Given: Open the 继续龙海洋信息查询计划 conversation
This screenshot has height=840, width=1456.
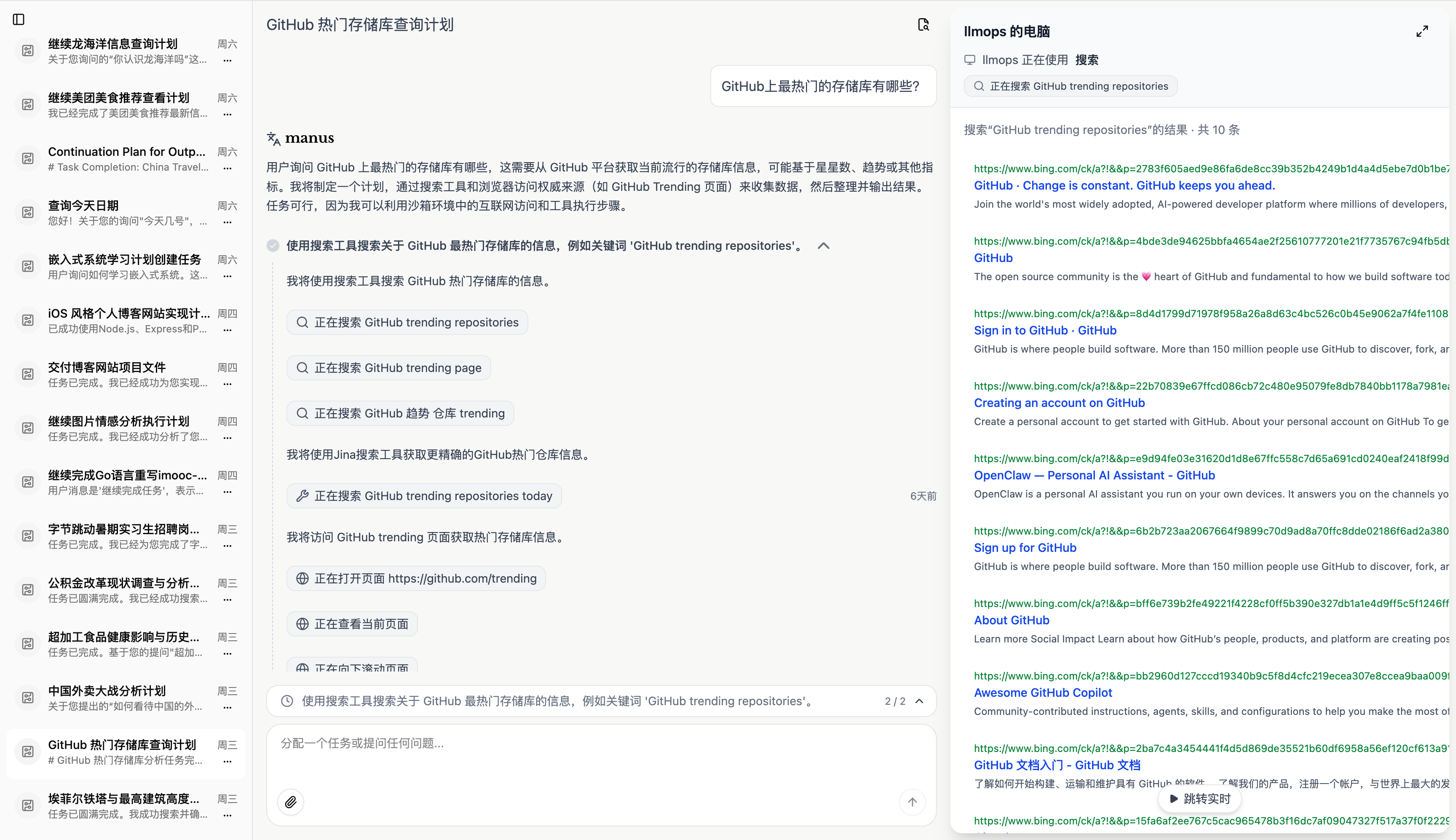Looking at the screenshot, I should 126,51.
